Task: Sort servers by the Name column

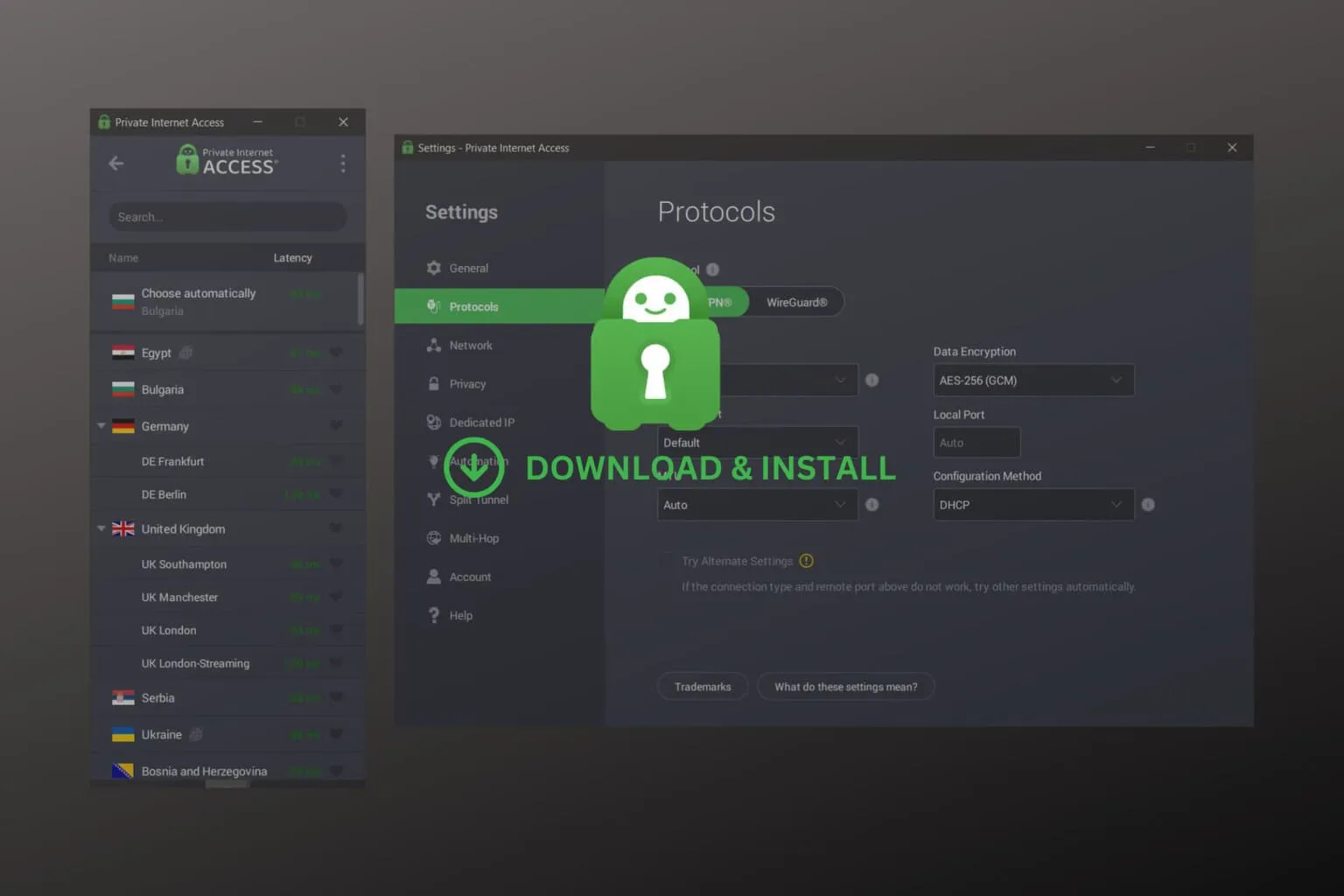Action: point(123,258)
